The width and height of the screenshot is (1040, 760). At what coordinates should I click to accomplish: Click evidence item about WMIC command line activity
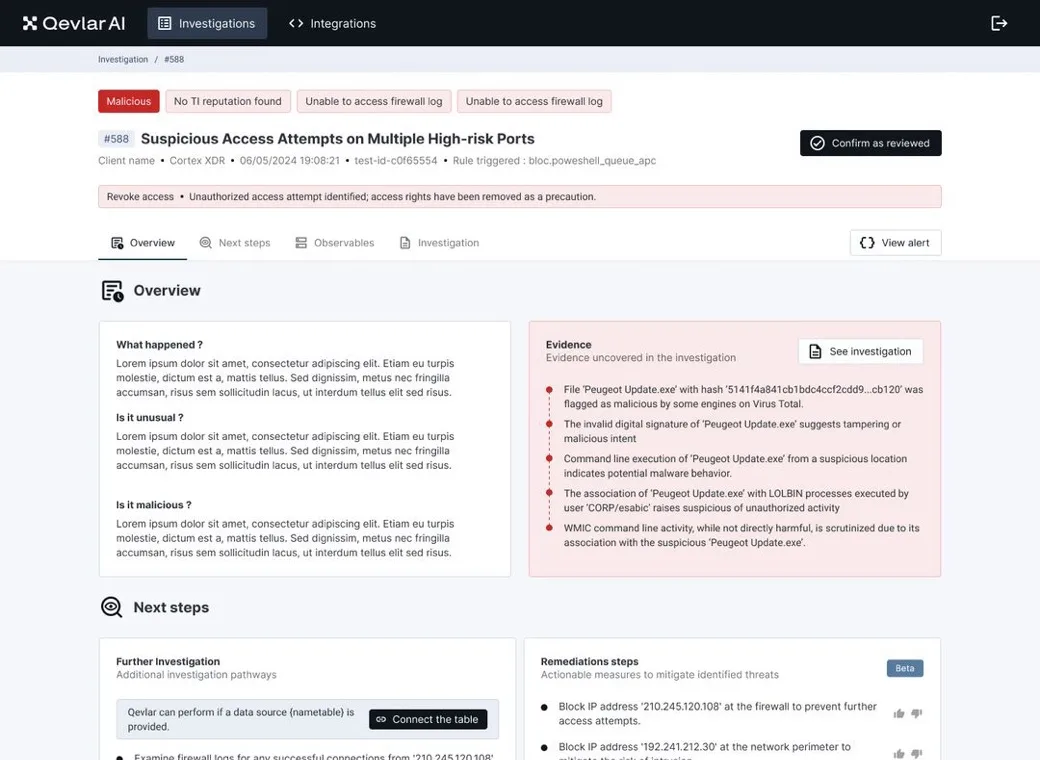point(742,535)
